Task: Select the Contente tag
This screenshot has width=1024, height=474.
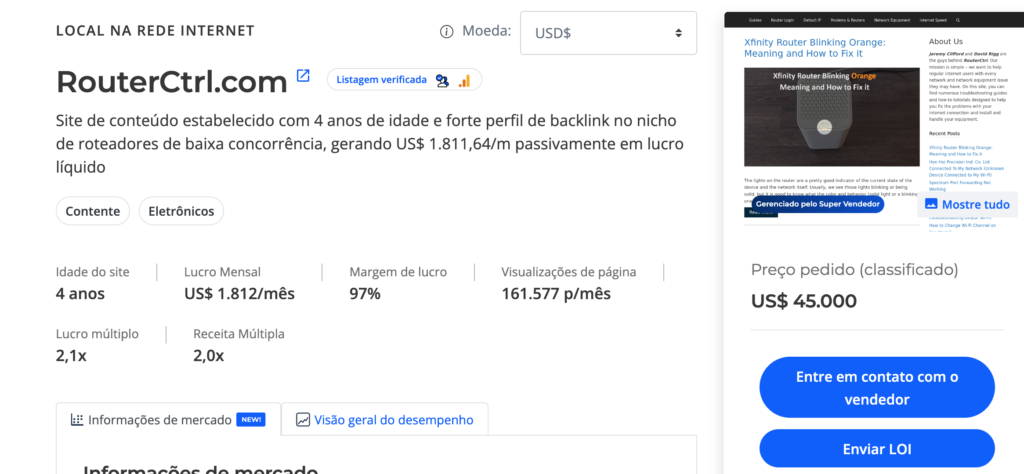Action: pos(93,211)
